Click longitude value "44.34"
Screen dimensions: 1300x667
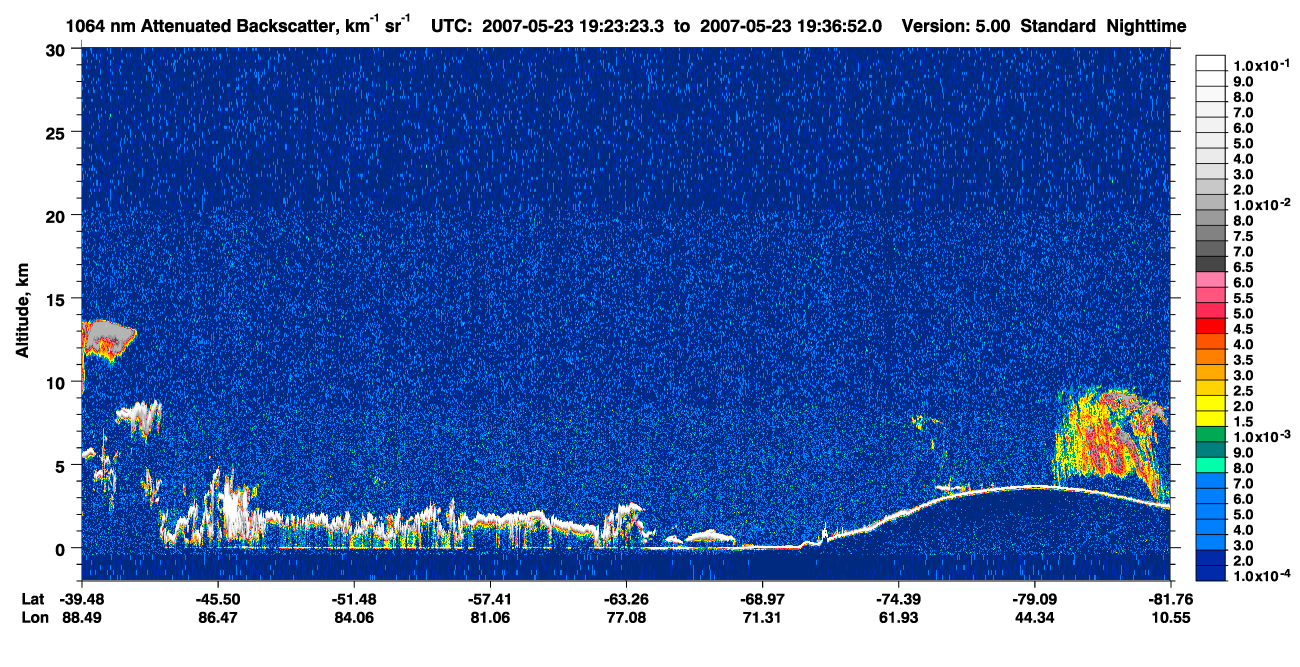[1035, 617]
